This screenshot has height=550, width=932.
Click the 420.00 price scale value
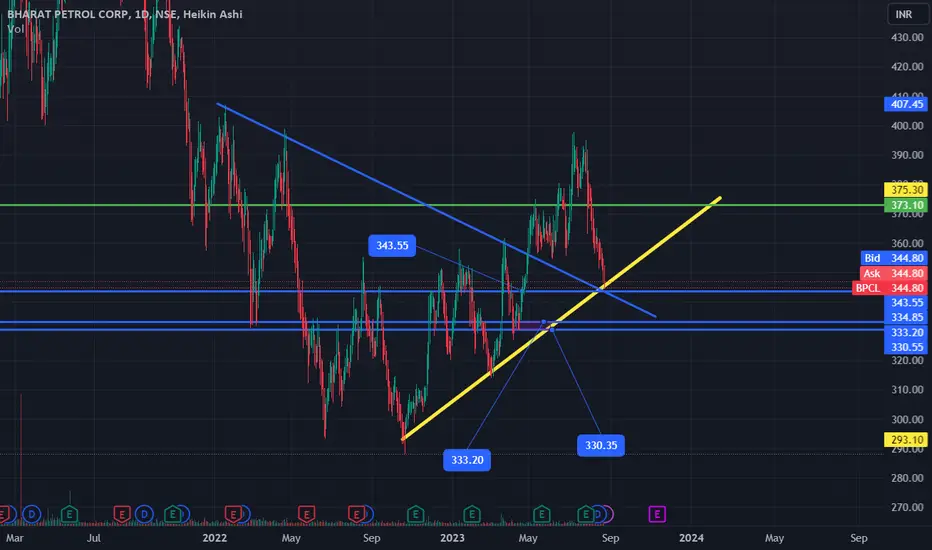(x=907, y=67)
